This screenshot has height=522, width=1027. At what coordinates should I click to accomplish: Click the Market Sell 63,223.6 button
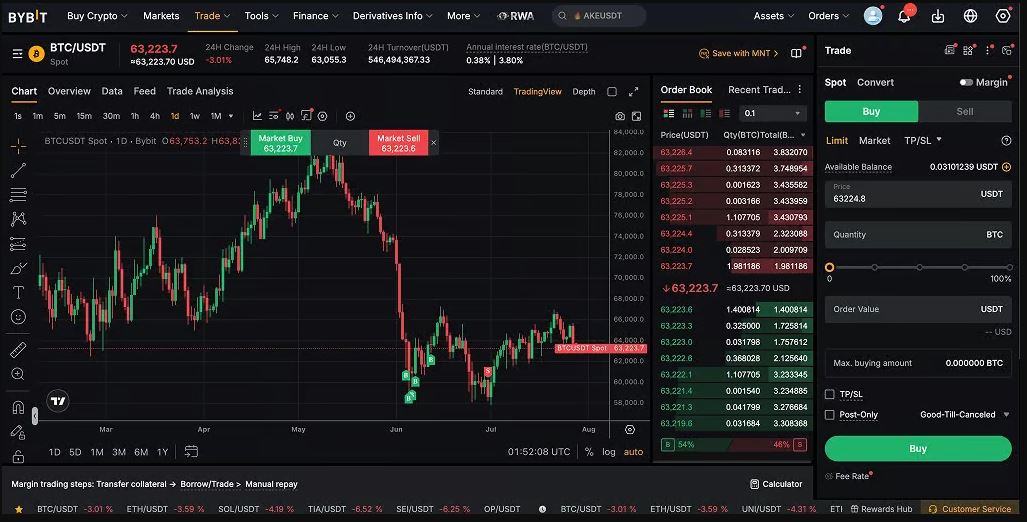coord(398,143)
